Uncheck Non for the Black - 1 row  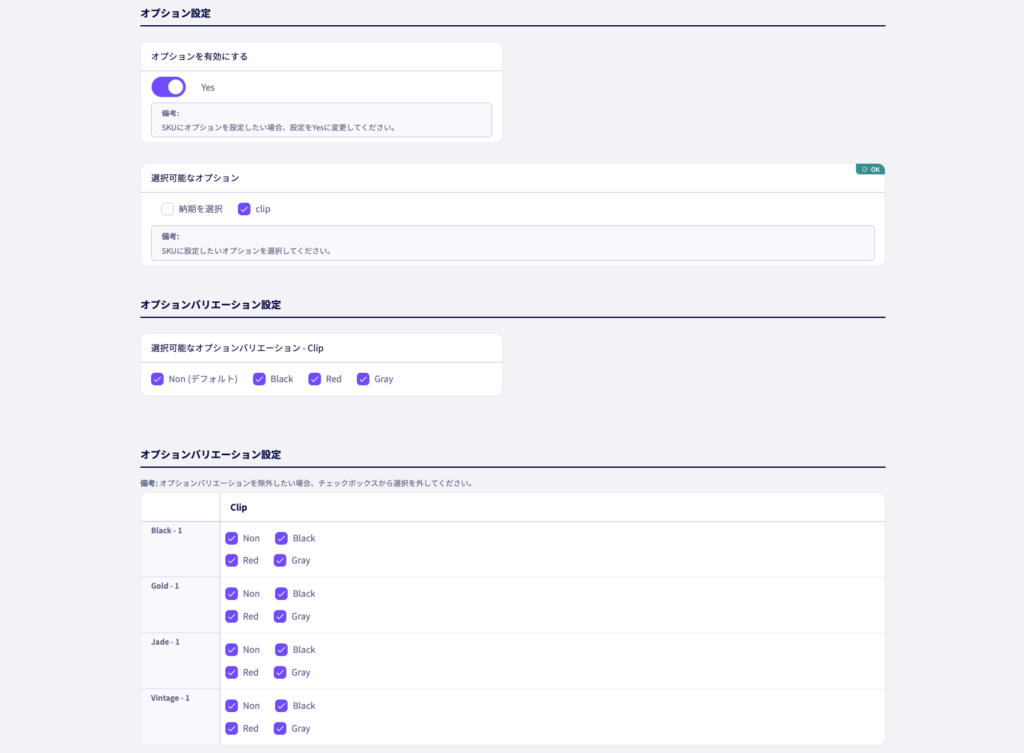pyautogui.click(x=232, y=538)
